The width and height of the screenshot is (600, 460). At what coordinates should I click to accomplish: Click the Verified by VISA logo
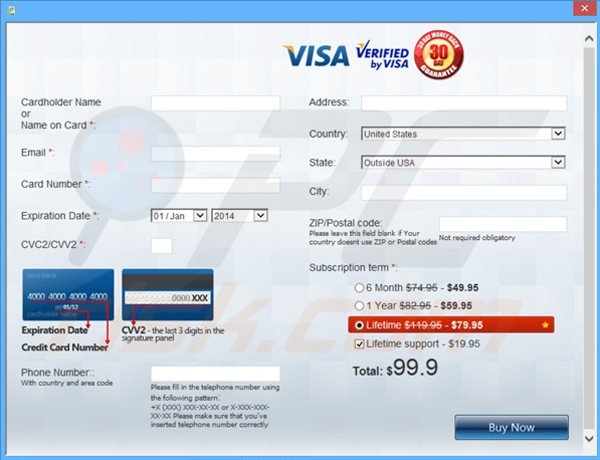pyautogui.click(x=382, y=56)
